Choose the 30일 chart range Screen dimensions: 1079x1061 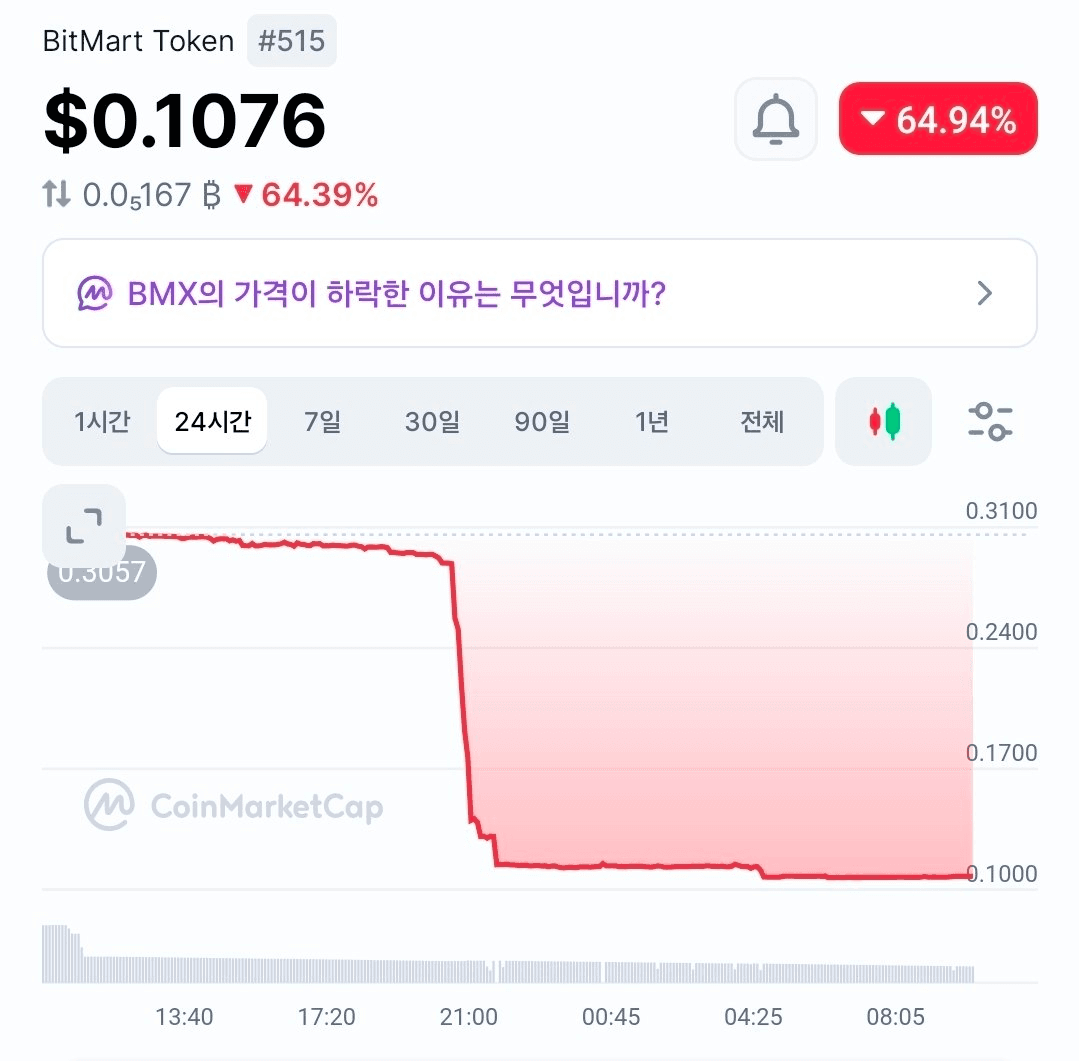[x=432, y=421]
